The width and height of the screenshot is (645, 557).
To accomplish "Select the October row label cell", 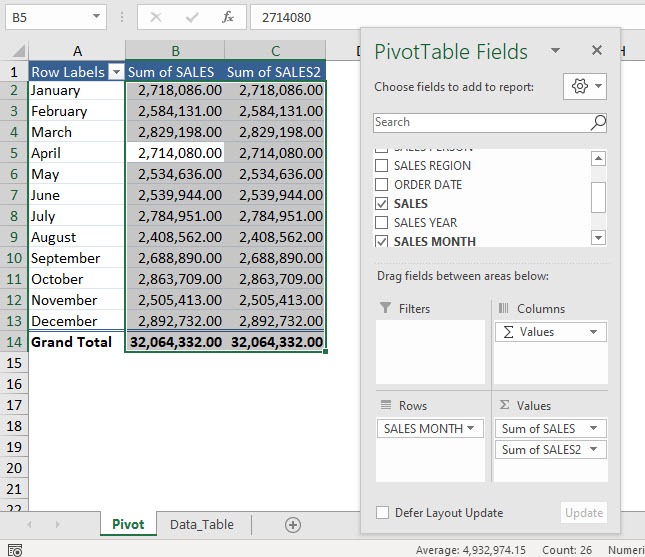I will click(77, 279).
